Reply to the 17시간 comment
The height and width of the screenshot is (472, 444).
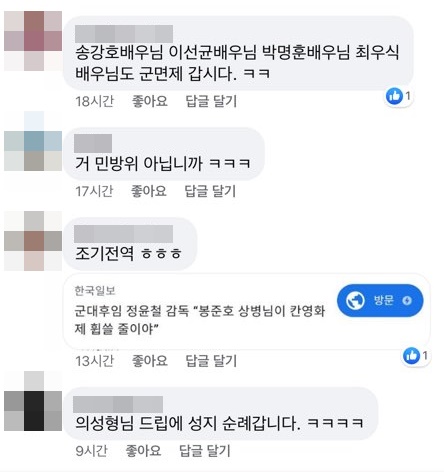point(210,191)
